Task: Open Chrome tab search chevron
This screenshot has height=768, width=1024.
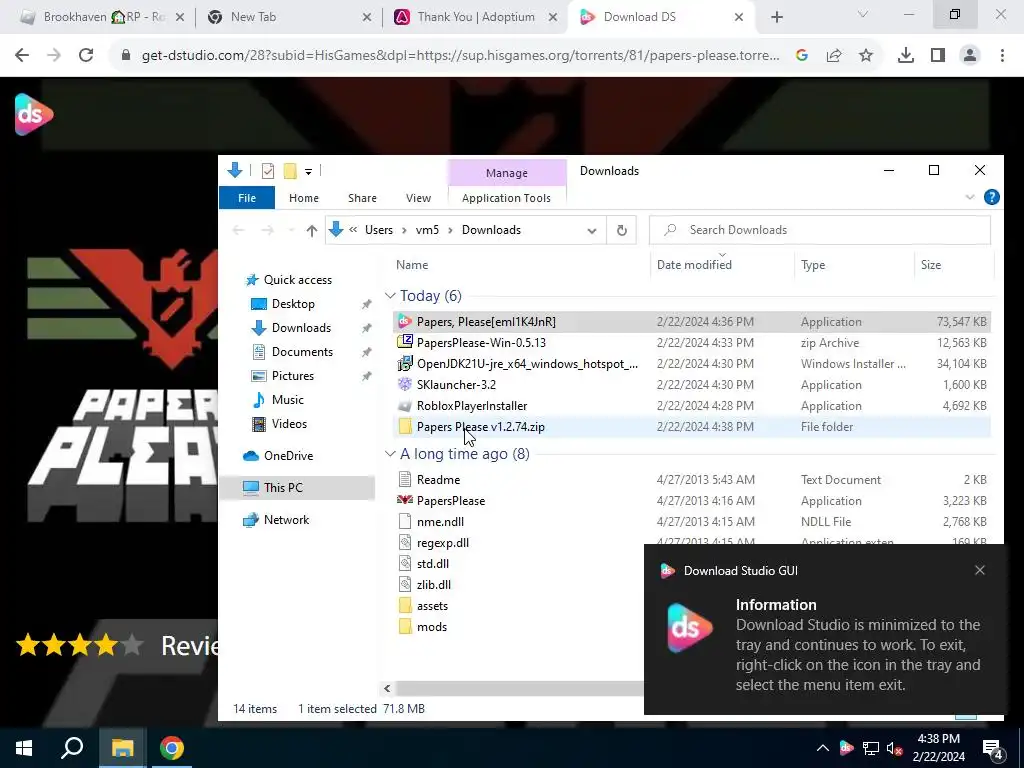Action: click(x=863, y=14)
